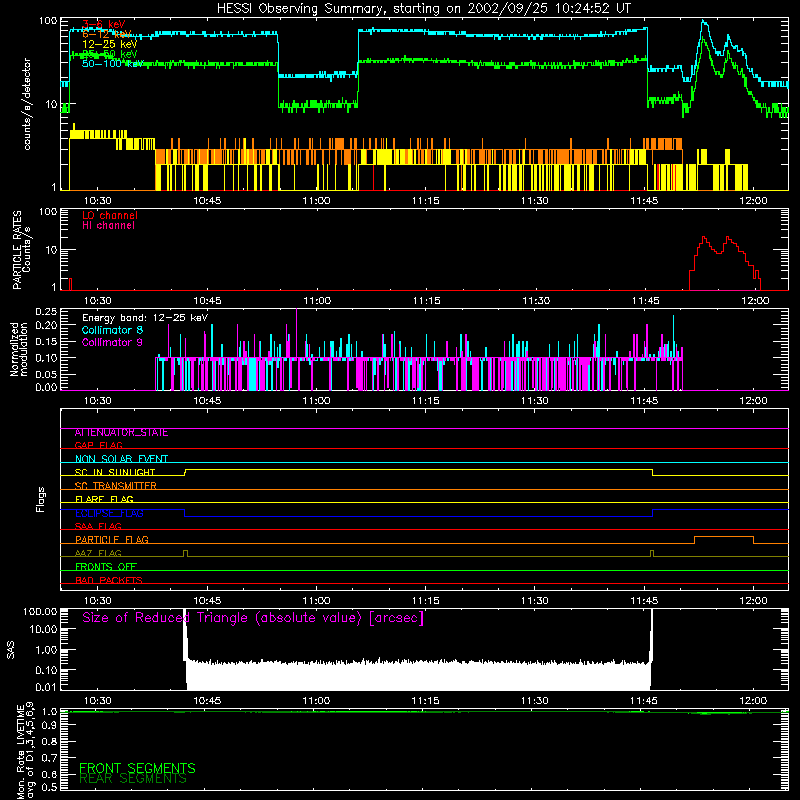Select the cyan "50-100 keV" legend entry
This screenshot has height=800, width=800.
112,63
